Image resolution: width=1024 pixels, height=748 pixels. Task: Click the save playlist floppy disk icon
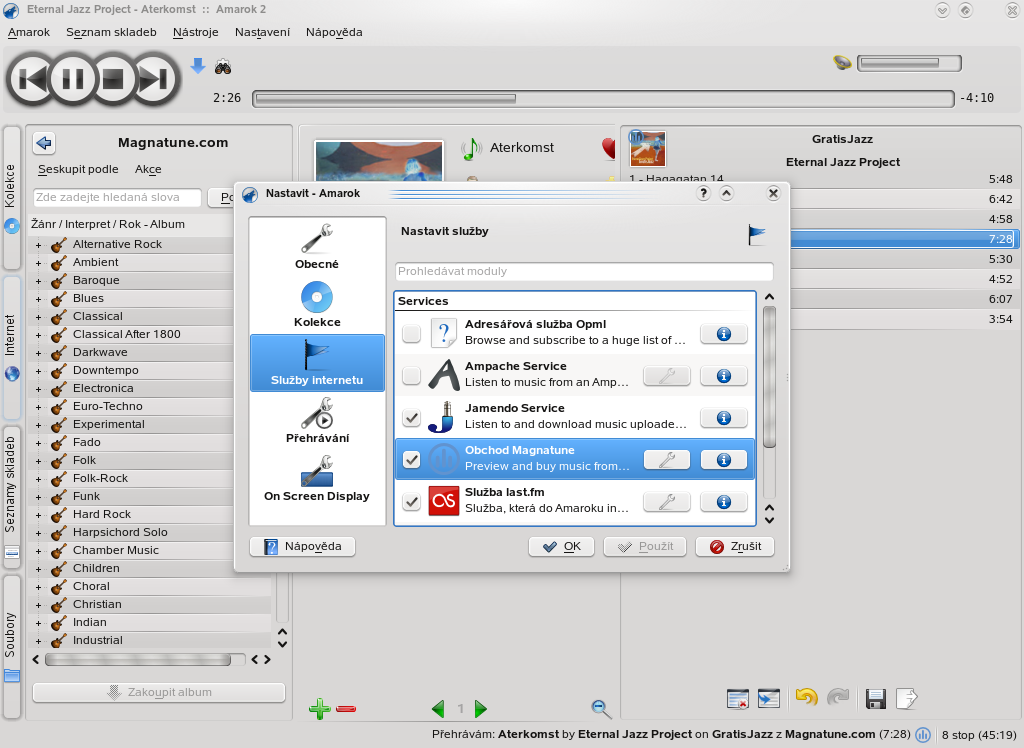point(876,699)
